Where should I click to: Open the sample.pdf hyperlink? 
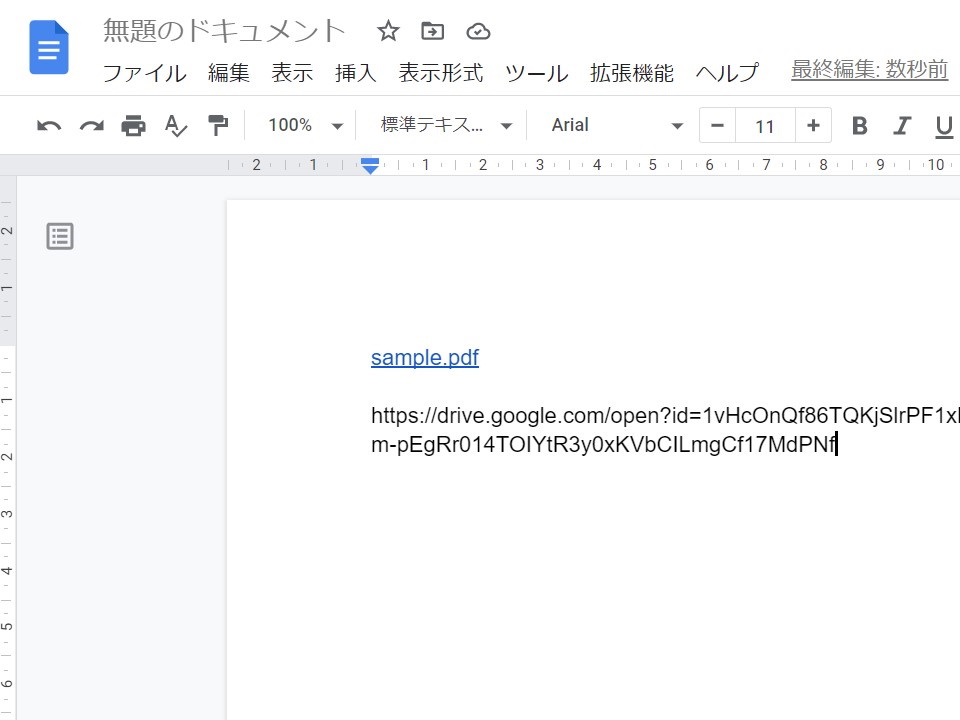coord(424,357)
